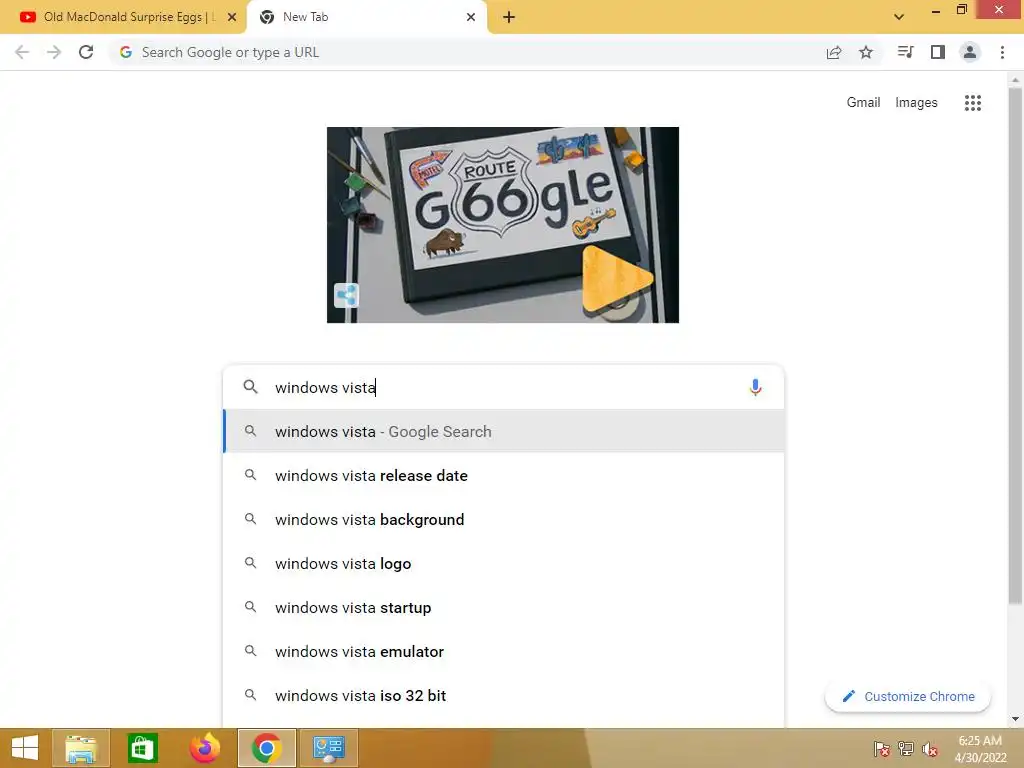Open the Chrome profile avatar
This screenshot has width=1024, height=768.
pos(970,52)
